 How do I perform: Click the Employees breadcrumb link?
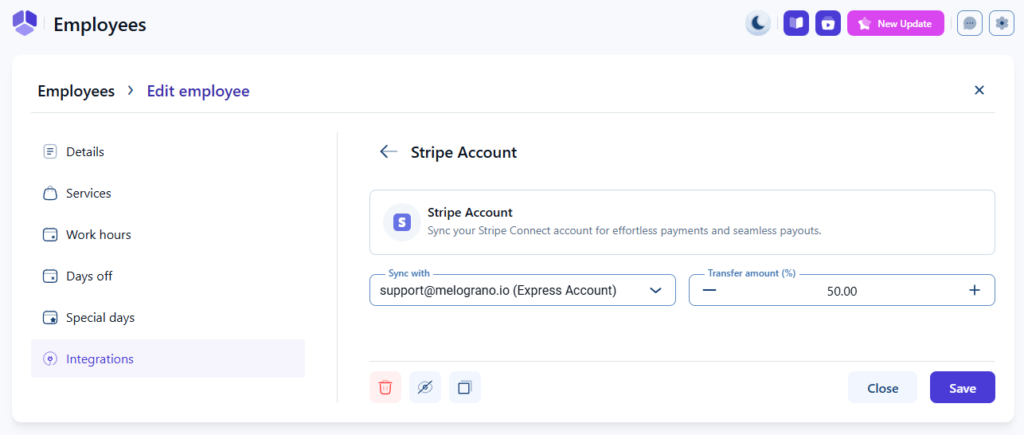click(x=76, y=91)
